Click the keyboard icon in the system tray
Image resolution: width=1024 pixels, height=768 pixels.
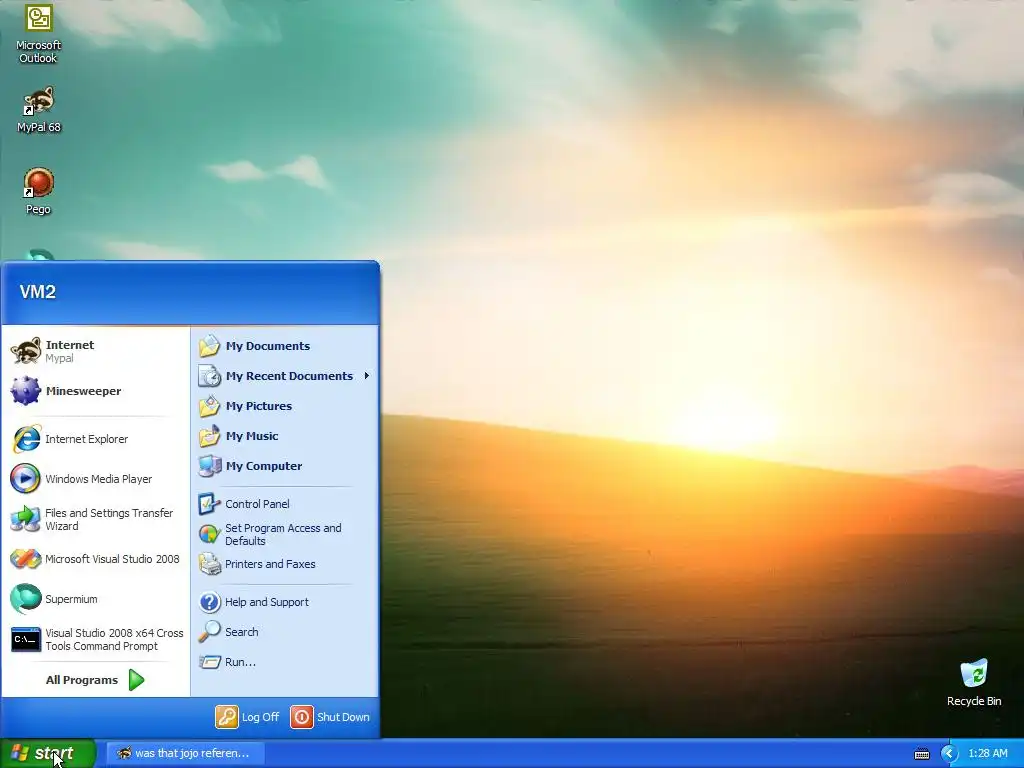(921, 754)
